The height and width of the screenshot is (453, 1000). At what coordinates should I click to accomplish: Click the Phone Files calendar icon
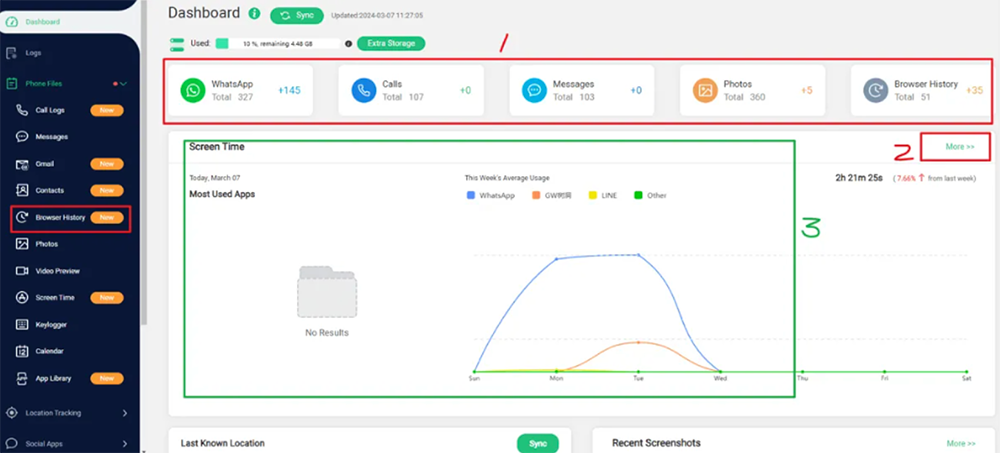(x=11, y=84)
